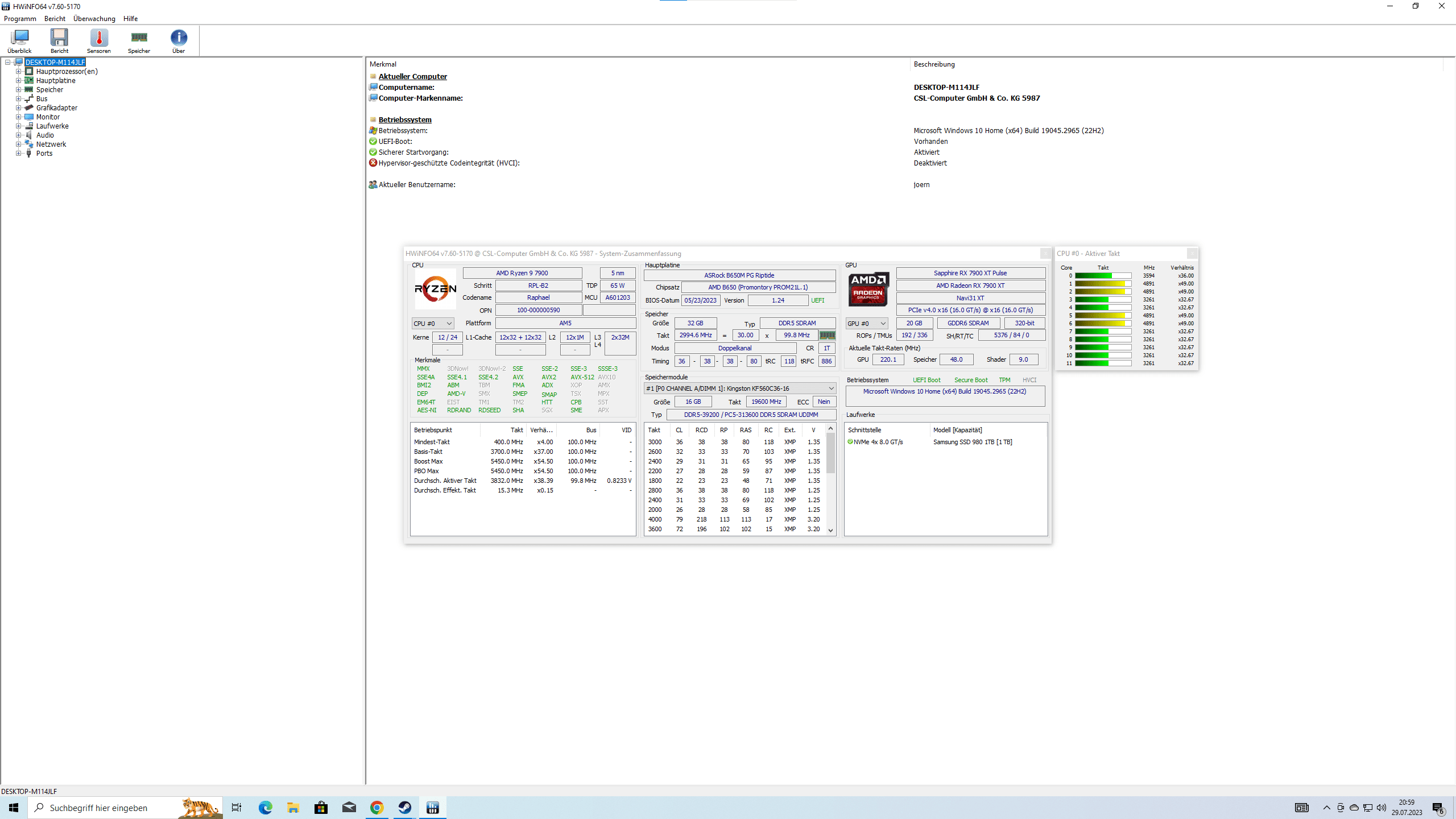
Task: Open the volume control in system tray
Action: pyautogui.click(x=1381, y=808)
